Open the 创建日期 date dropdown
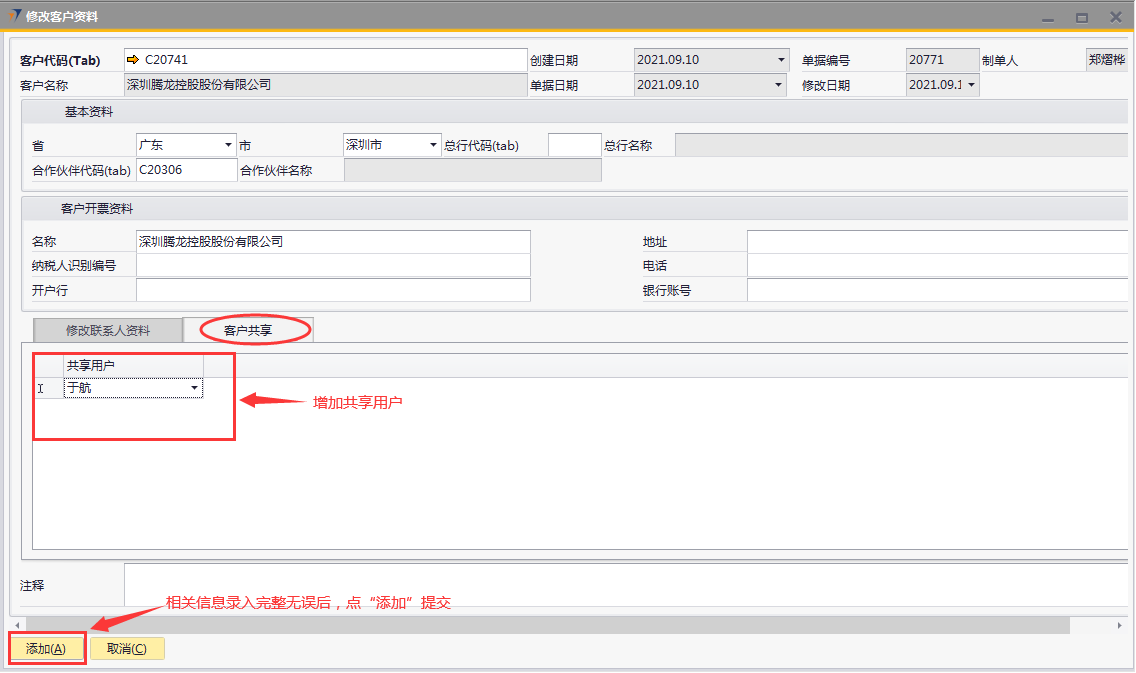 pos(781,60)
